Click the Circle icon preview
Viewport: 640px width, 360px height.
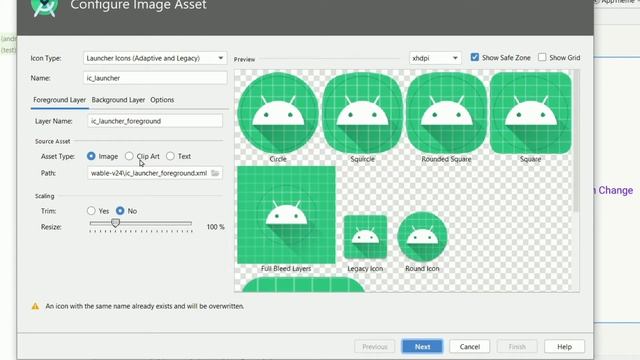point(278,113)
